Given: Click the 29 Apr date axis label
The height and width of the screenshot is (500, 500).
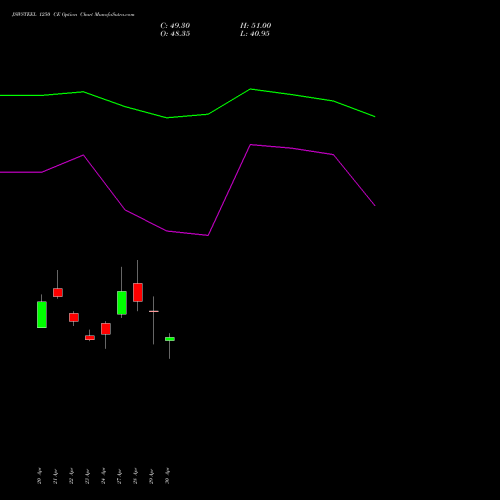Looking at the screenshot, I should pyautogui.click(x=151, y=476).
